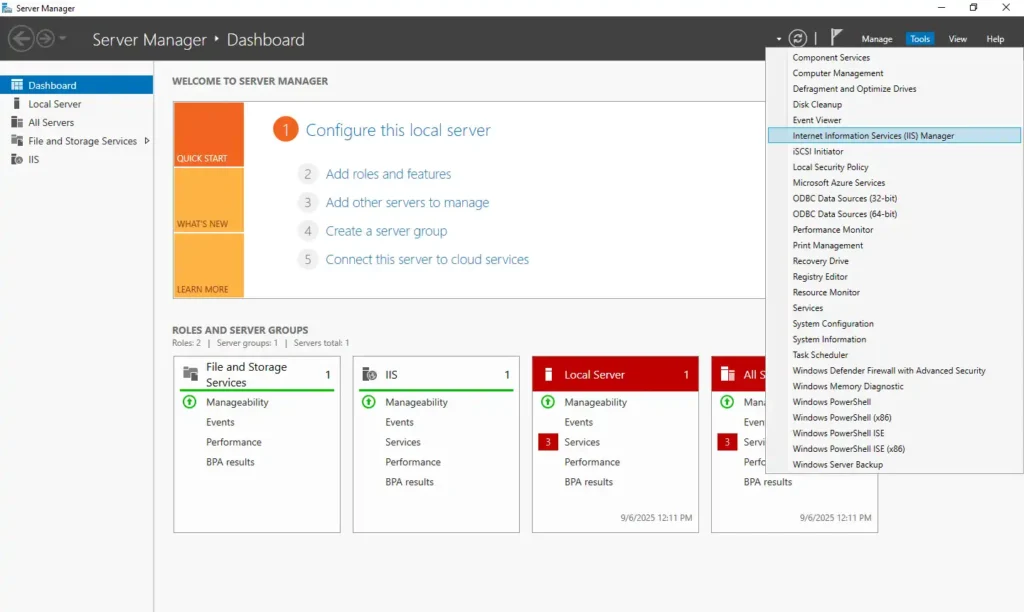
Task: Click the File and Storage Services tile icon
Action: [x=191, y=374]
